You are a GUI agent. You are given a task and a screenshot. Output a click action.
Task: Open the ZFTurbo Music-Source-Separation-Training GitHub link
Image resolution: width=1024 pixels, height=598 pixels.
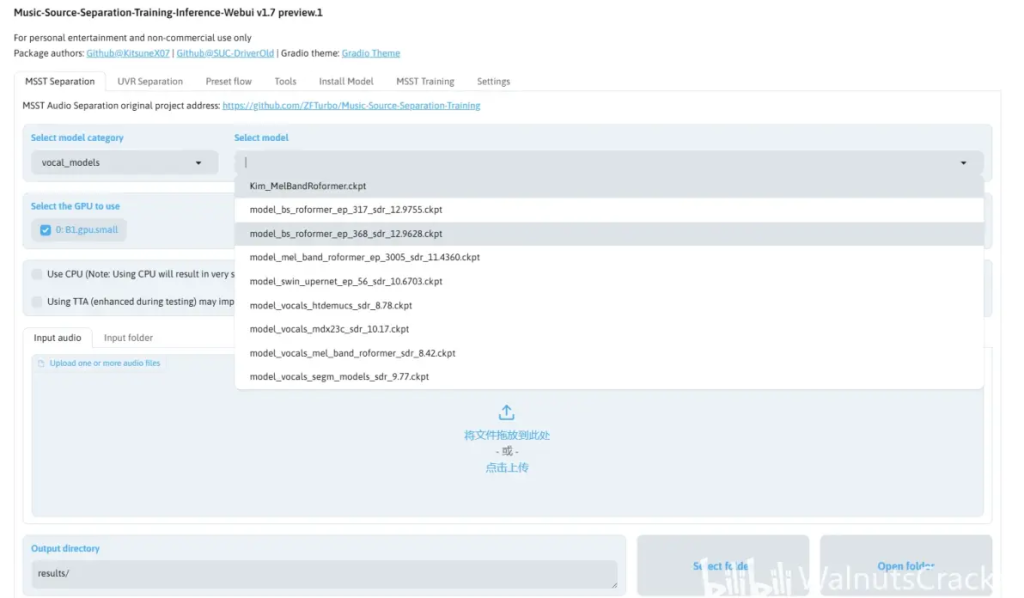click(351, 106)
